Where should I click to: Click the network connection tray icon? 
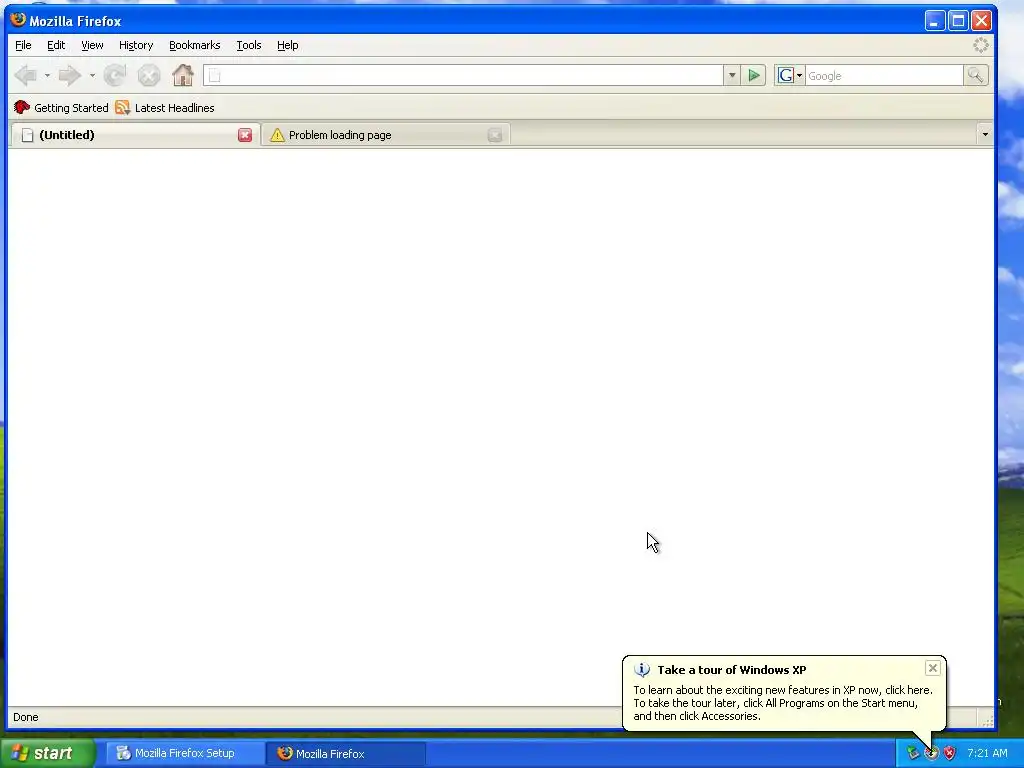913,753
